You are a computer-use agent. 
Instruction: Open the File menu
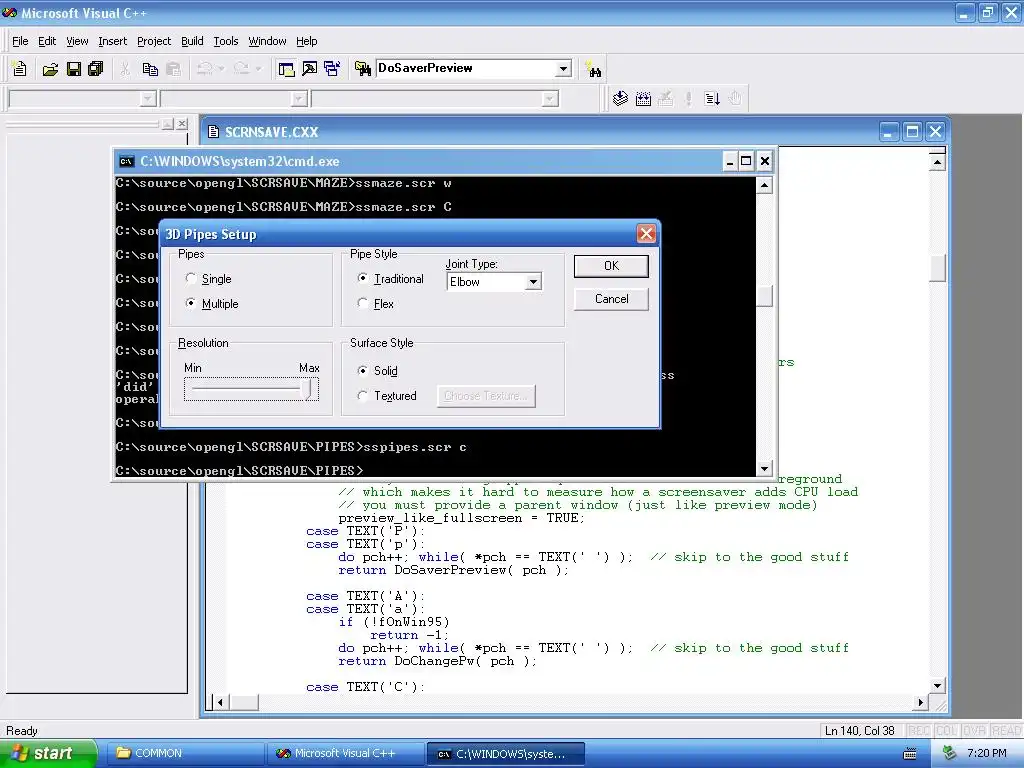(20, 41)
